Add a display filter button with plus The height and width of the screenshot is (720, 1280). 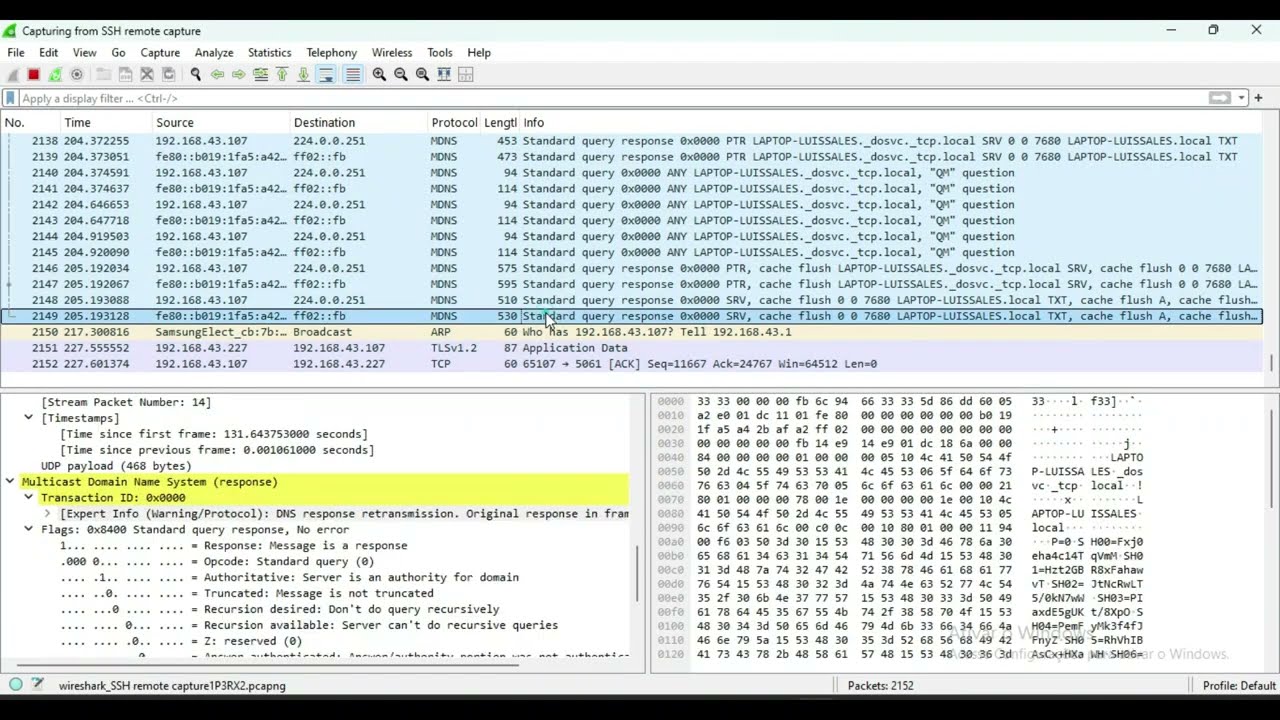1258,98
